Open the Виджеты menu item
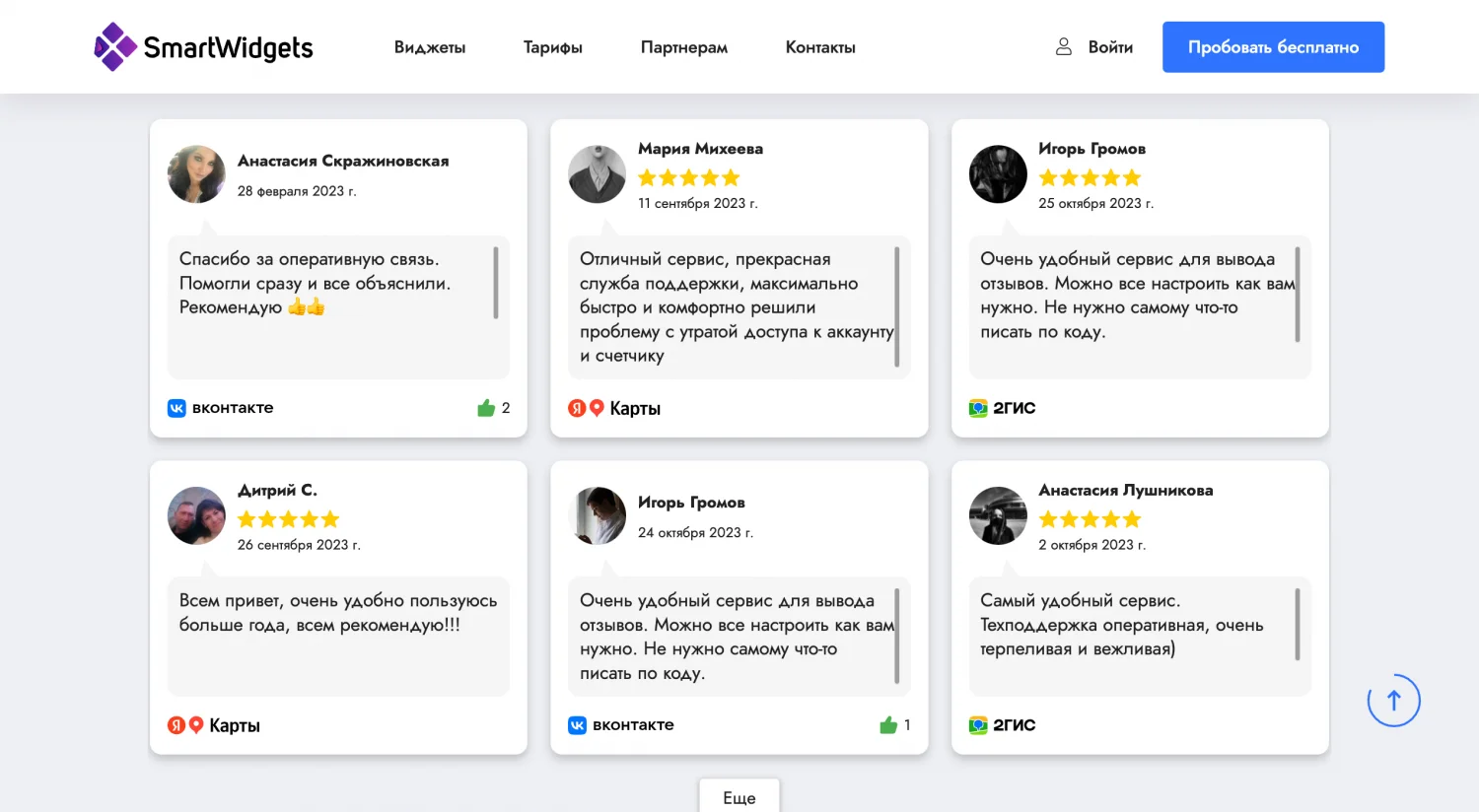The width and height of the screenshot is (1479, 812). (x=429, y=47)
